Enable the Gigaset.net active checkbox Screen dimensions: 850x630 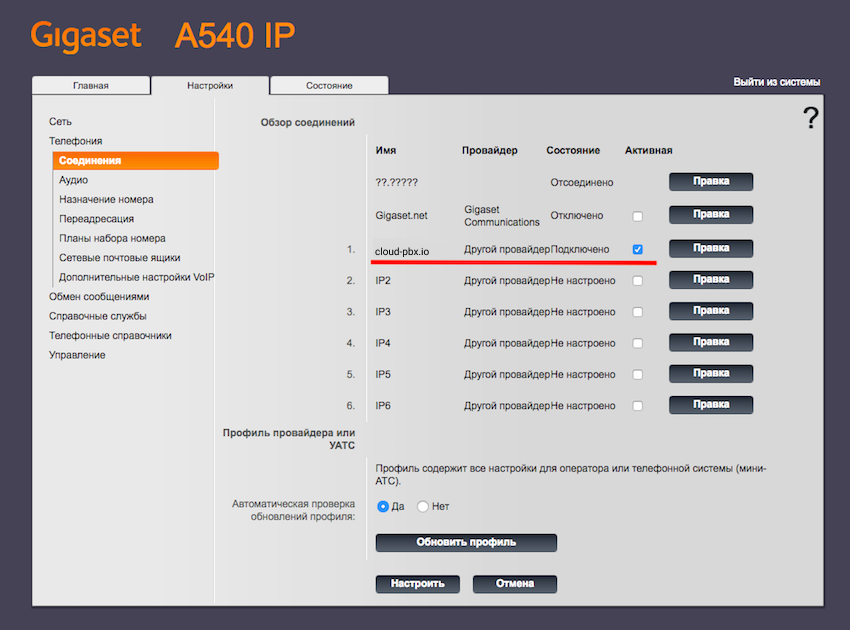[638, 216]
